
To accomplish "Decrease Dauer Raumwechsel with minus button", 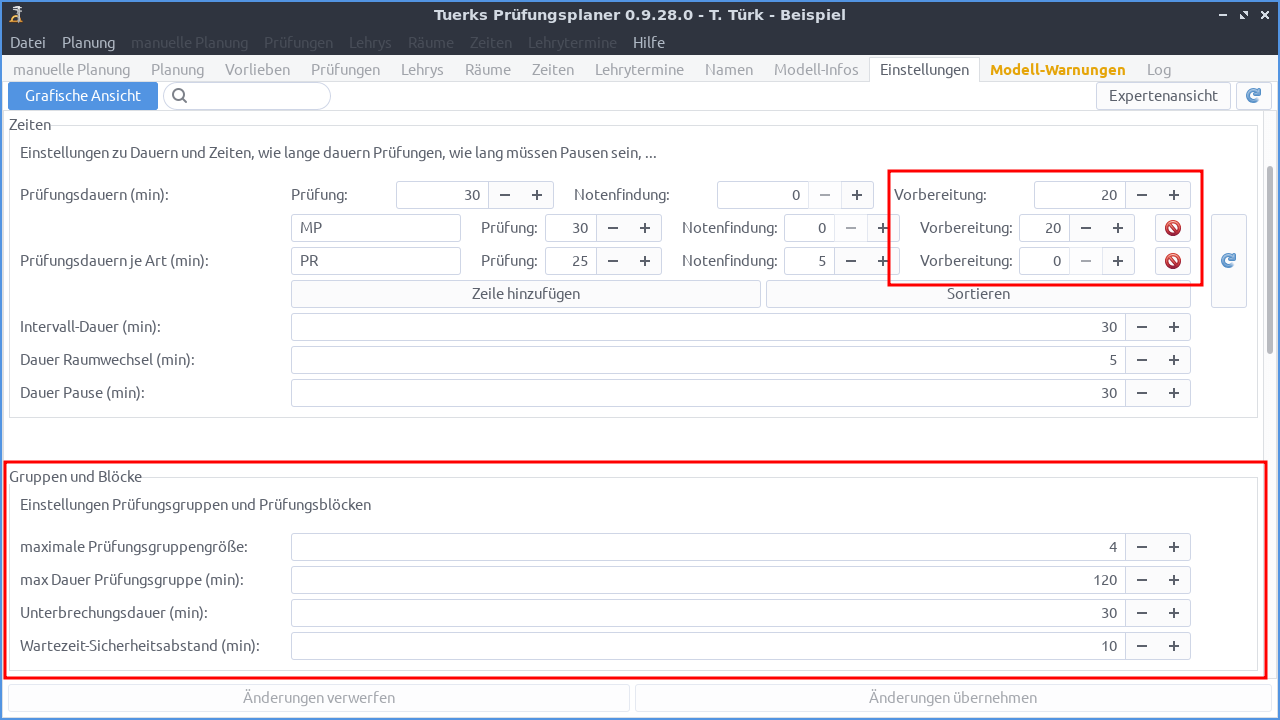I will click(x=1142, y=360).
